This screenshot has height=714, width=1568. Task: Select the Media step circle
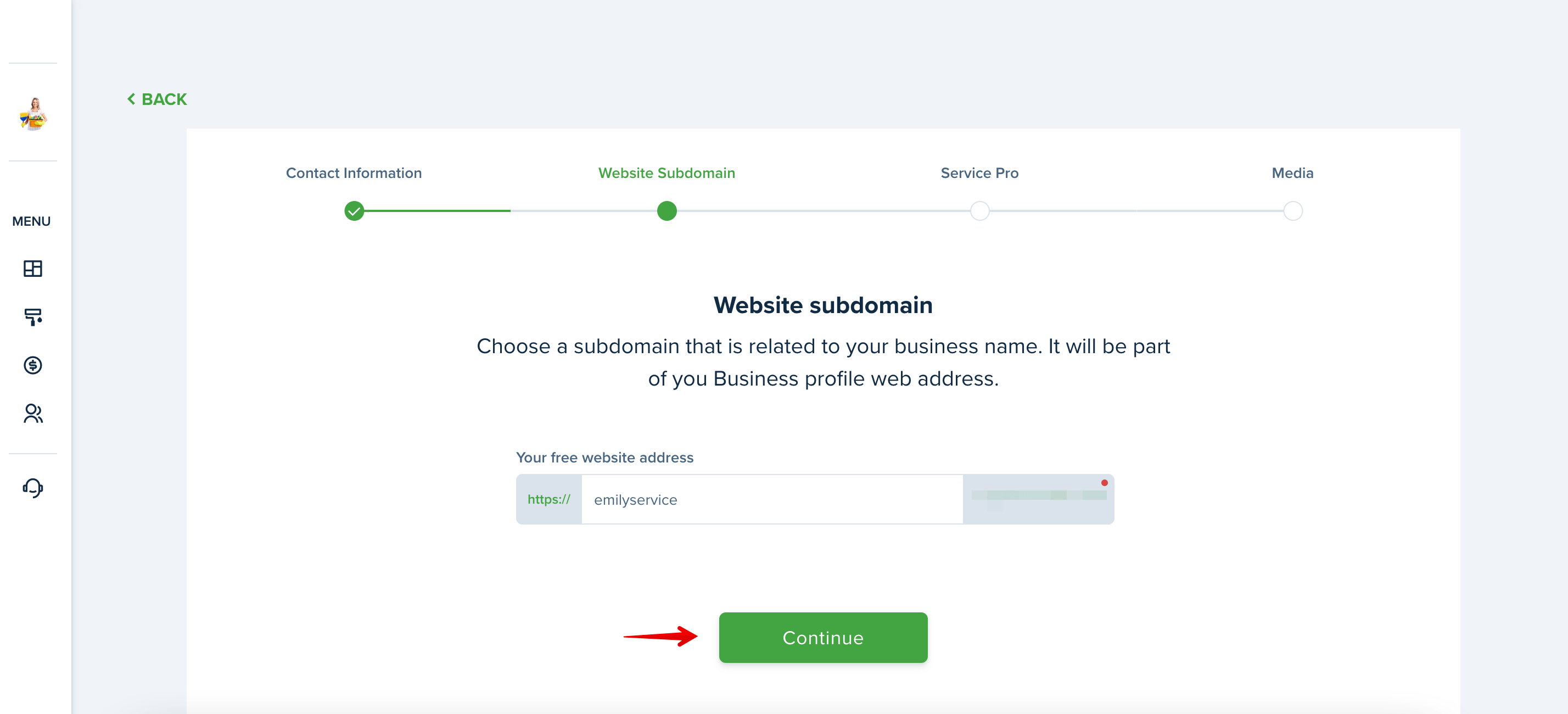pos(1293,211)
